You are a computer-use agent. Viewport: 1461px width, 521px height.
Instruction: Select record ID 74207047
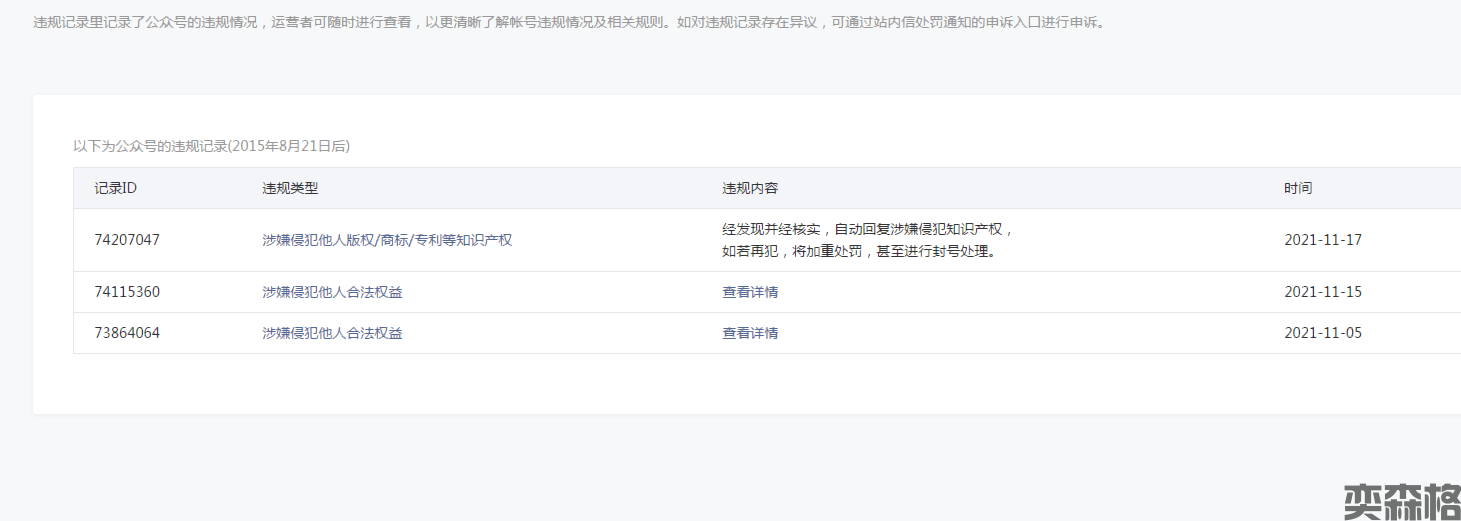[127, 240]
